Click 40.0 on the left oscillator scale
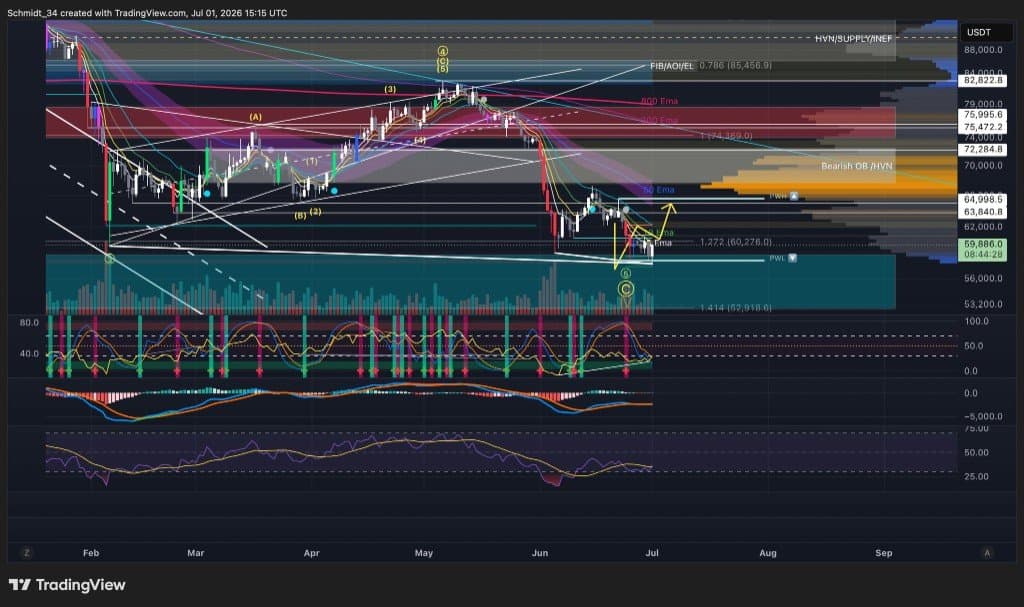Screen dimensions: 1024x607 click(29, 353)
